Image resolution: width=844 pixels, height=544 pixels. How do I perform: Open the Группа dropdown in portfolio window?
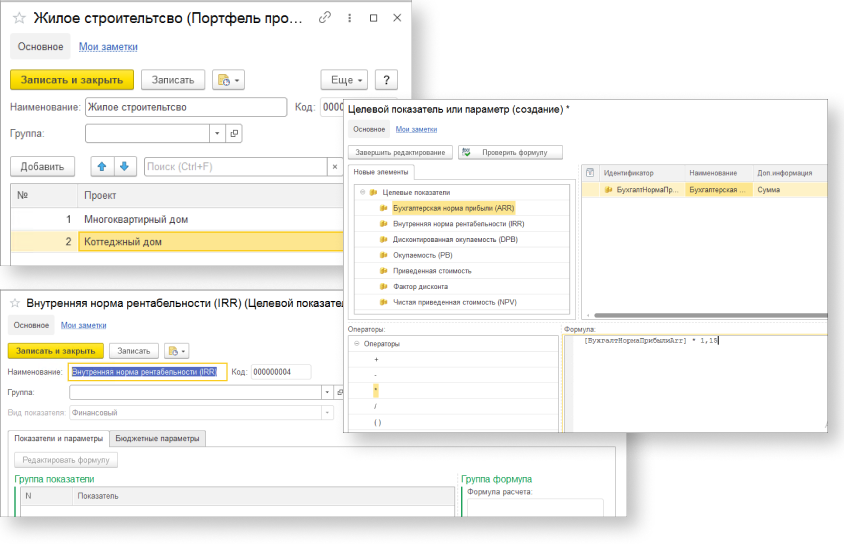tap(217, 133)
